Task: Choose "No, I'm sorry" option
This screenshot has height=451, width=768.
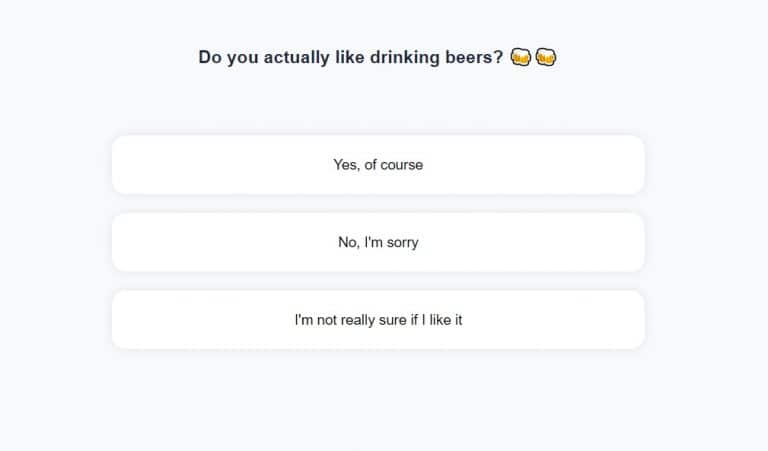Action: pyautogui.click(x=378, y=242)
